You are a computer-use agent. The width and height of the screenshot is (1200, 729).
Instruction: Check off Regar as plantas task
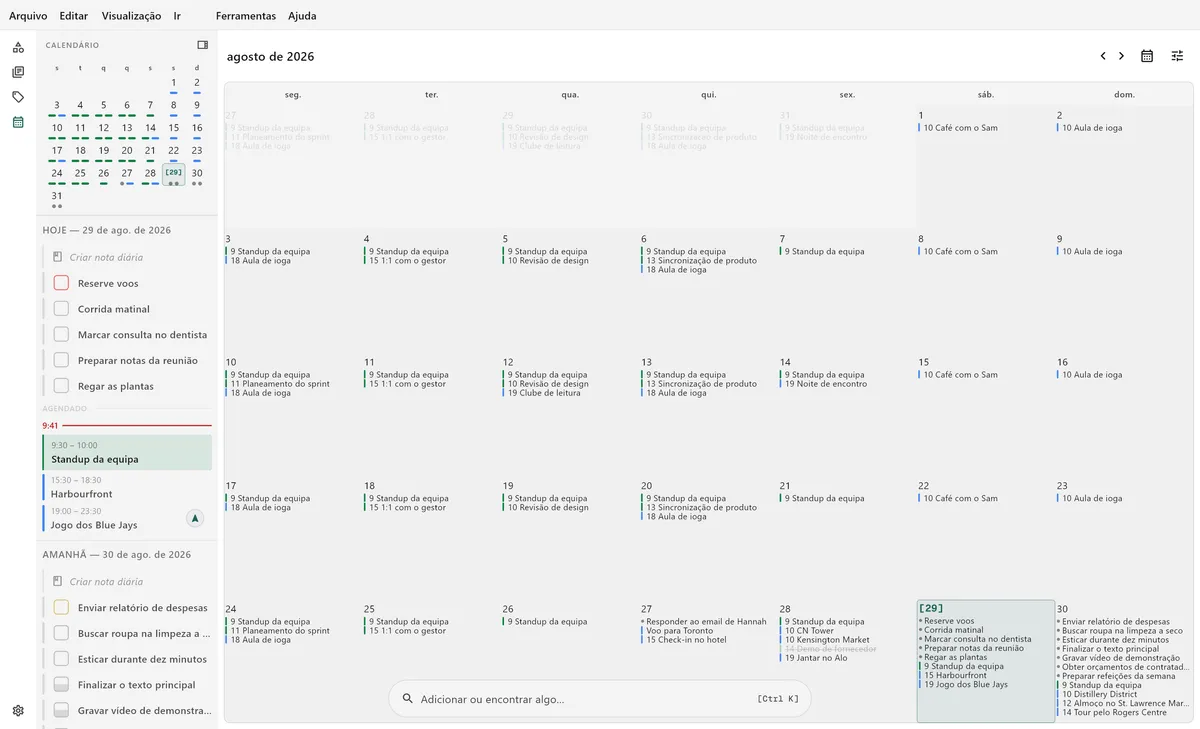[x=61, y=386]
